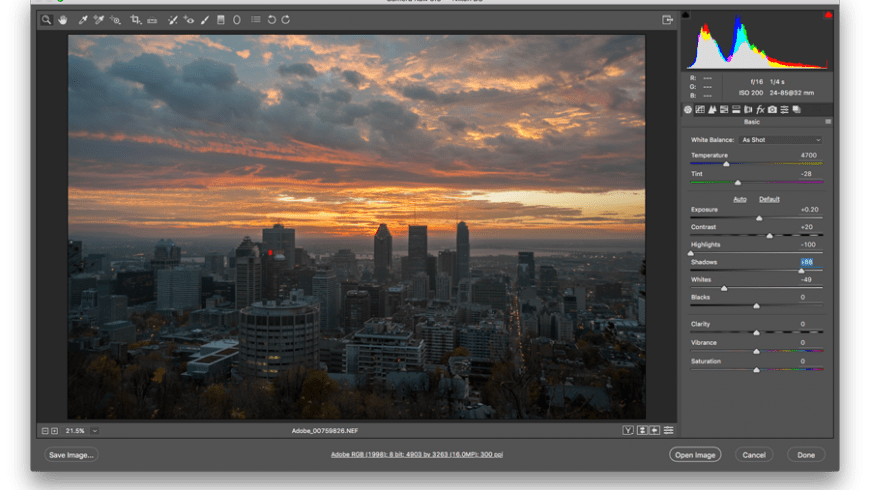Open the Effects (fx) panel tab
This screenshot has width=870, height=490.
tap(760, 110)
